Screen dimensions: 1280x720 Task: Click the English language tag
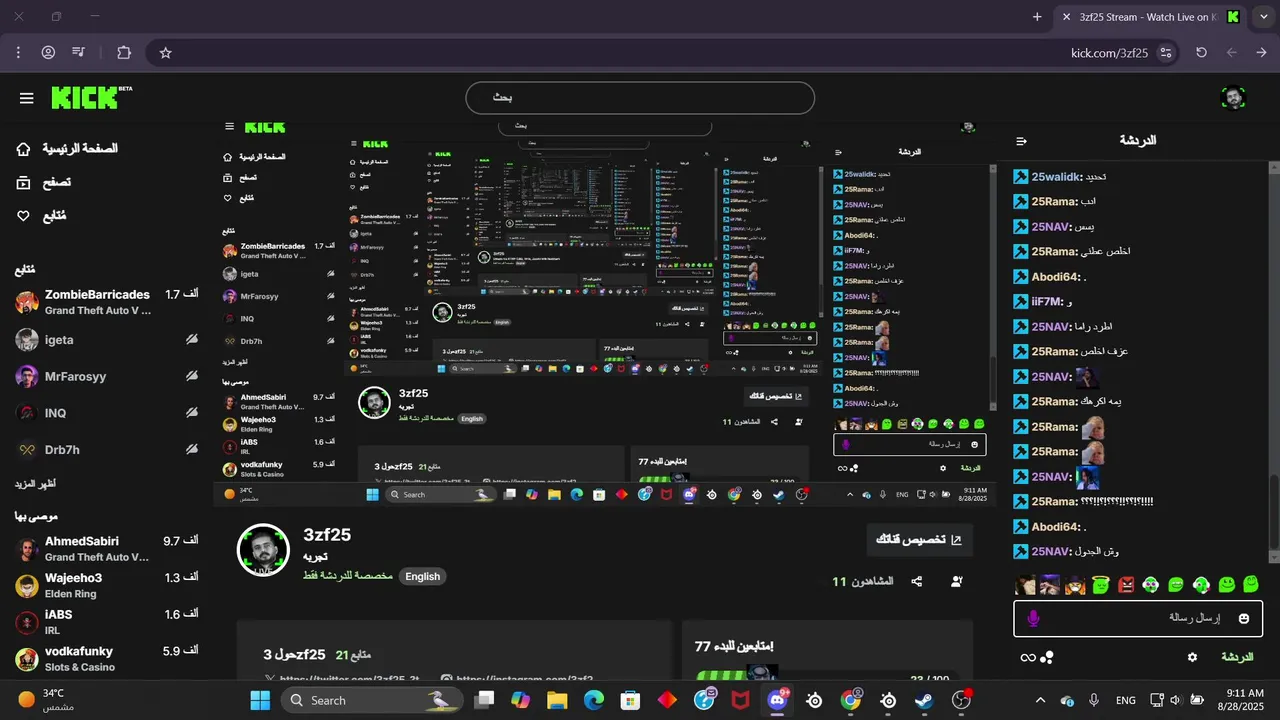(x=422, y=577)
